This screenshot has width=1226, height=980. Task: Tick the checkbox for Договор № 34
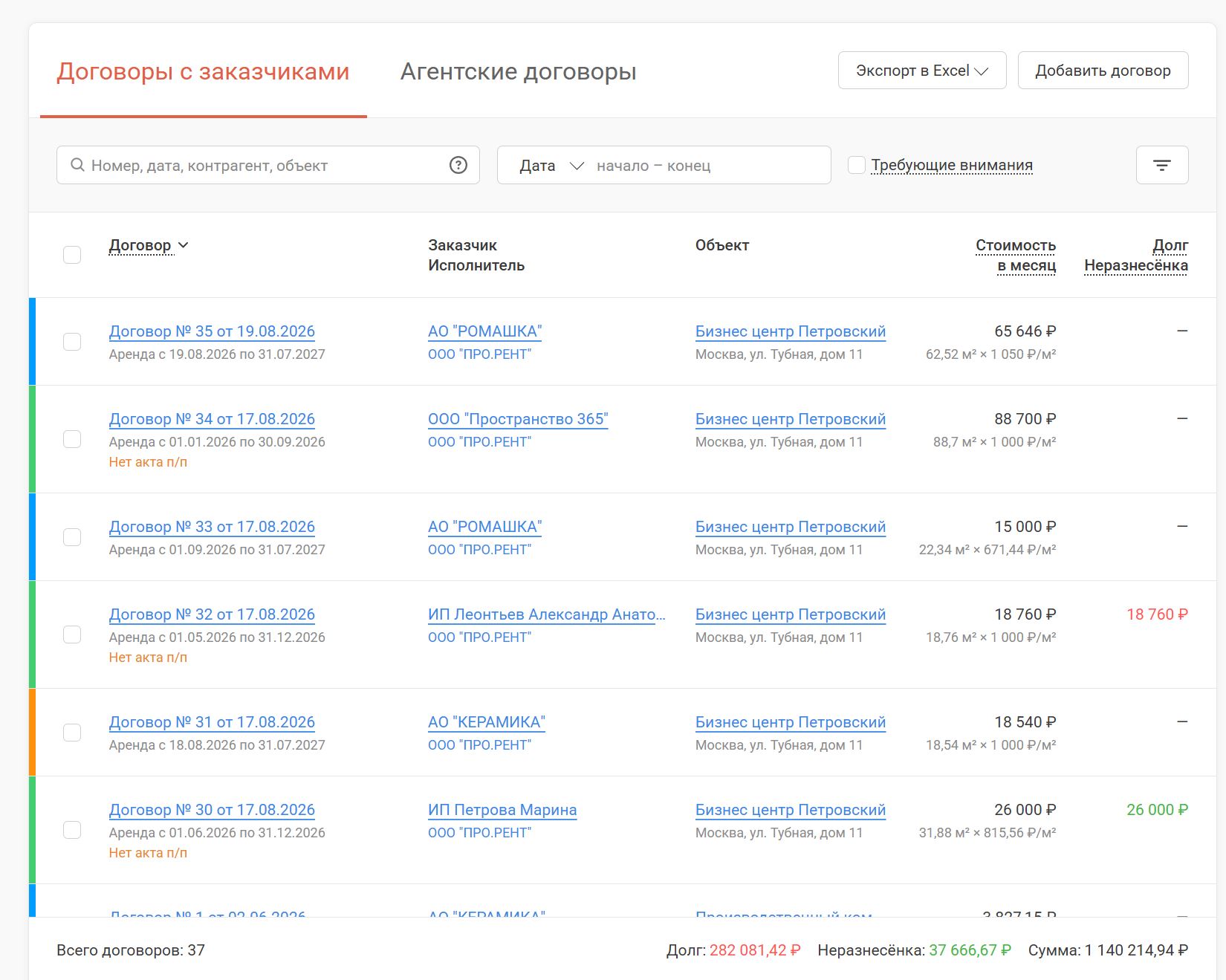(72, 439)
